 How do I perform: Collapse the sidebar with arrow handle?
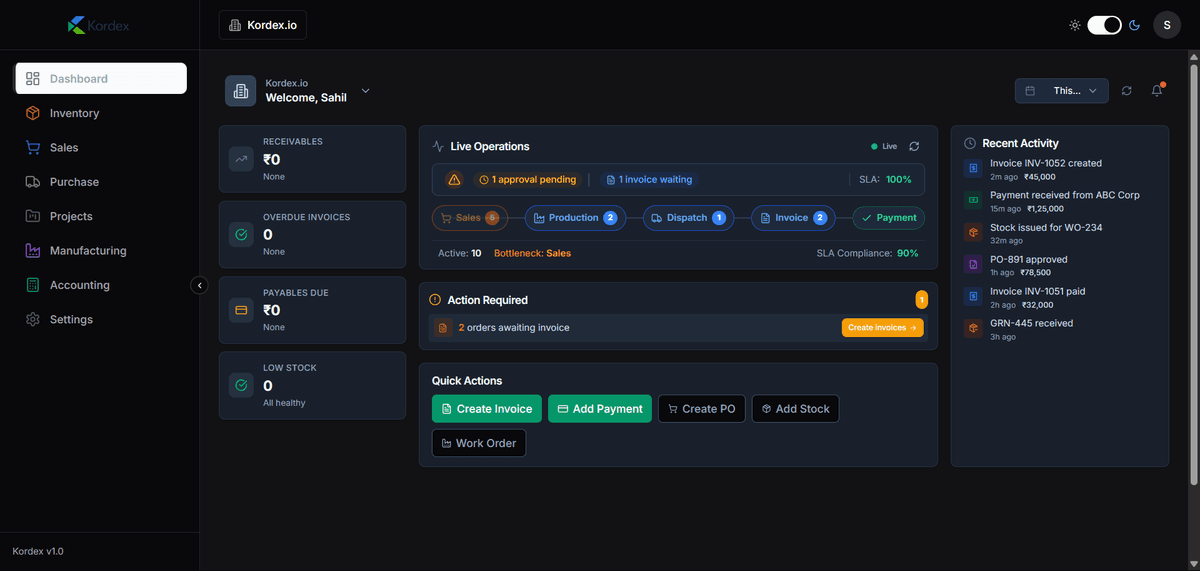point(199,285)
